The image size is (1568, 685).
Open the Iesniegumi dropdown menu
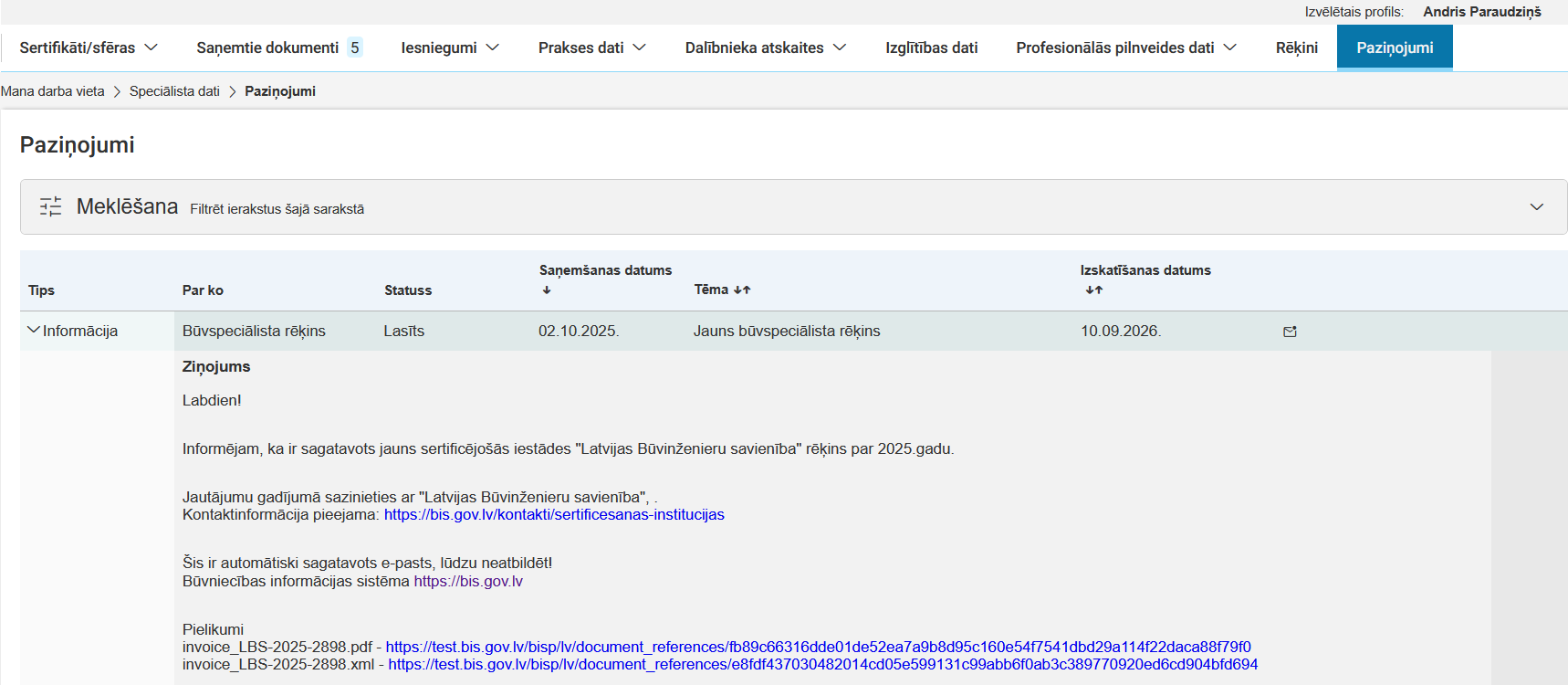pyautogui.click(x=450, y=47)
